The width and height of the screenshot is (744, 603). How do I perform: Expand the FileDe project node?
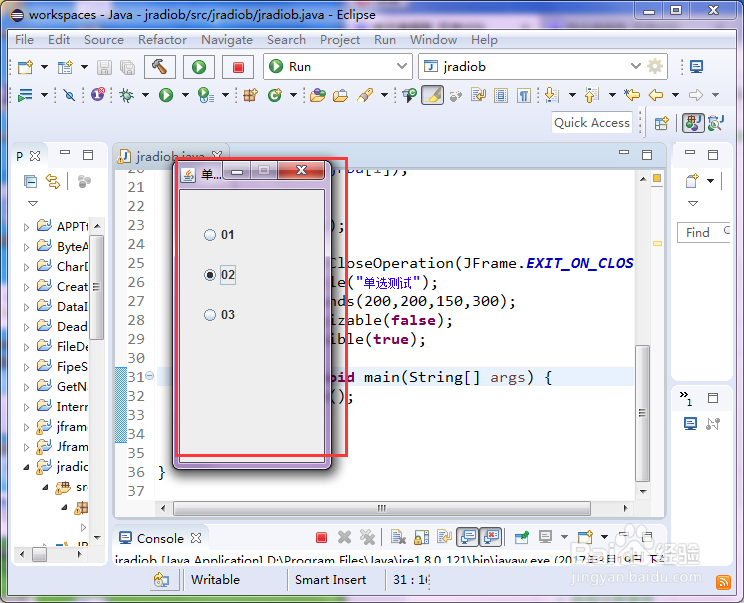click(x=26, y=347)
